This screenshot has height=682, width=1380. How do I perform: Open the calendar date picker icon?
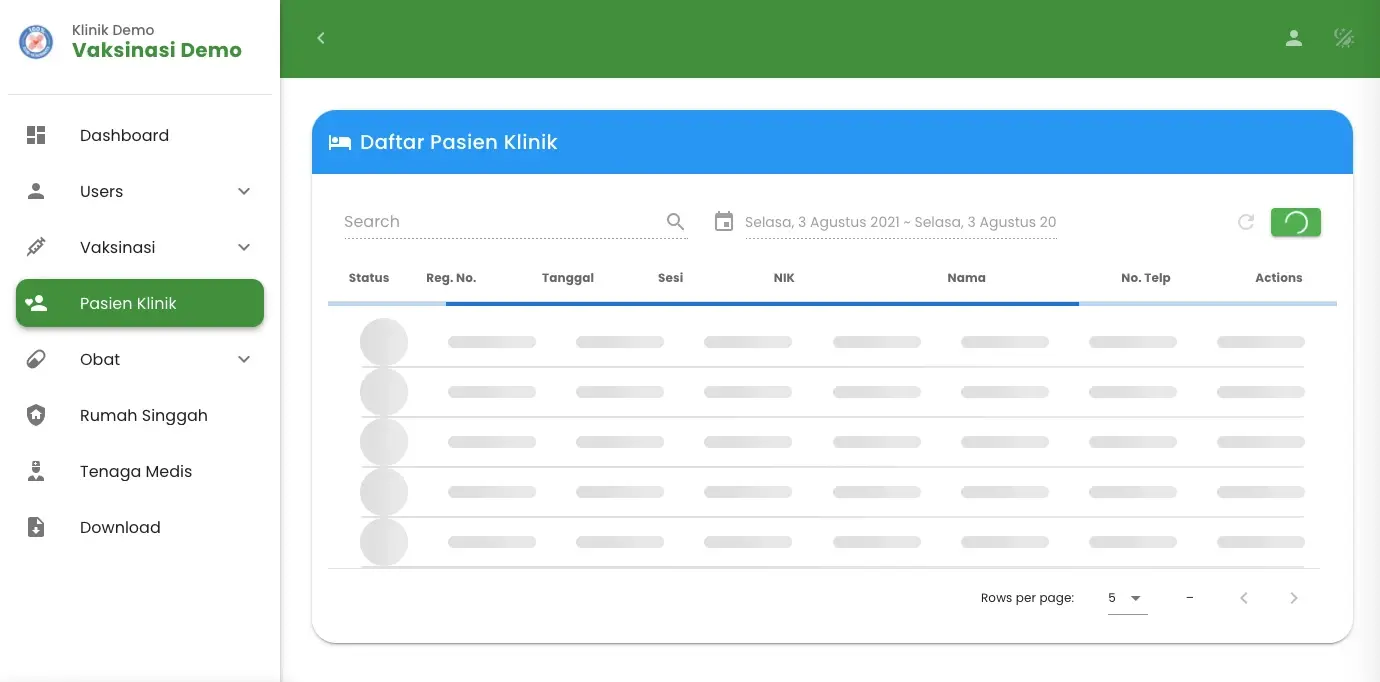pyautogui.click(x=724, y=222)
